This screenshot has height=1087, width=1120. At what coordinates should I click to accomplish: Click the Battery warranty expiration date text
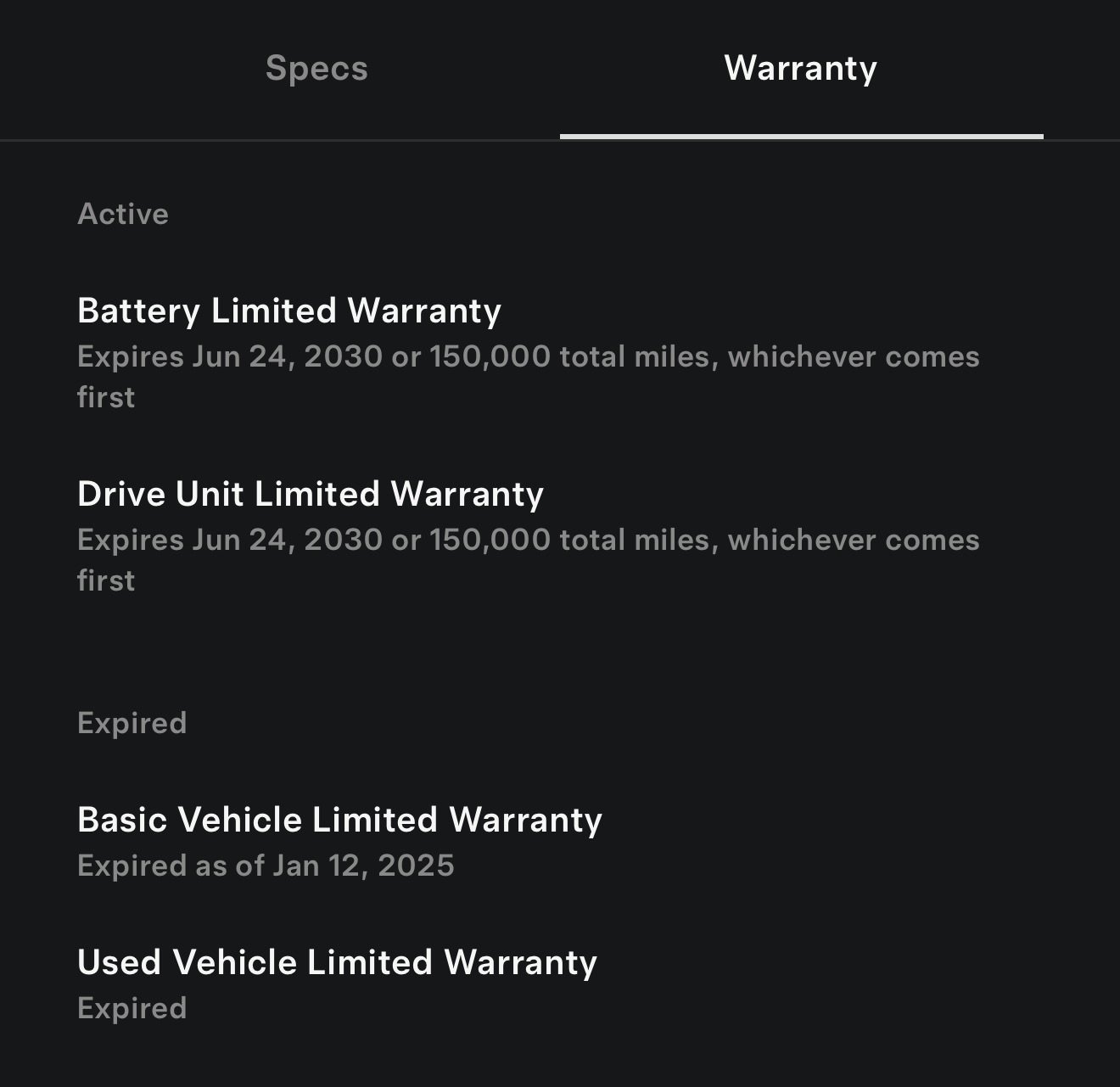[526, 356]
